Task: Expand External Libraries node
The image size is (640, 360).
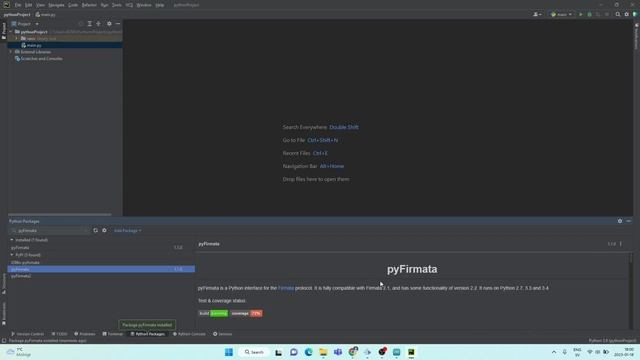Action: 11,52
